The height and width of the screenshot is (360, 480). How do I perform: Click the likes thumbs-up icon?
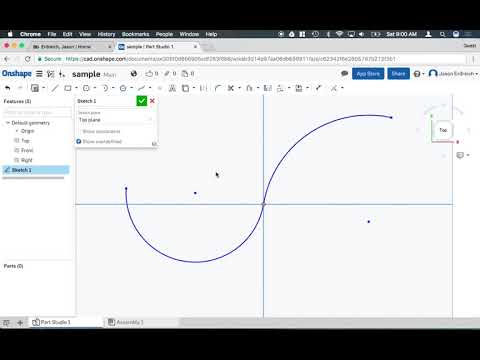pyautogui.click(x=149, y=74)
